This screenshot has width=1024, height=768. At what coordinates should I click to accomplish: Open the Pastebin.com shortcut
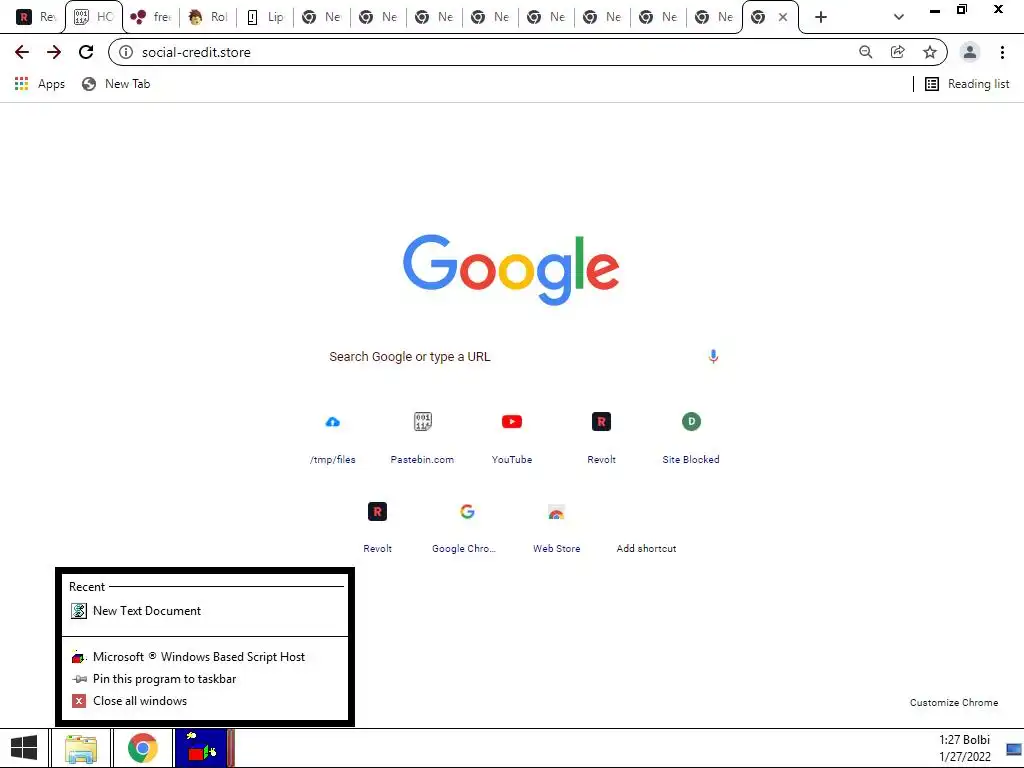[423, 438]
